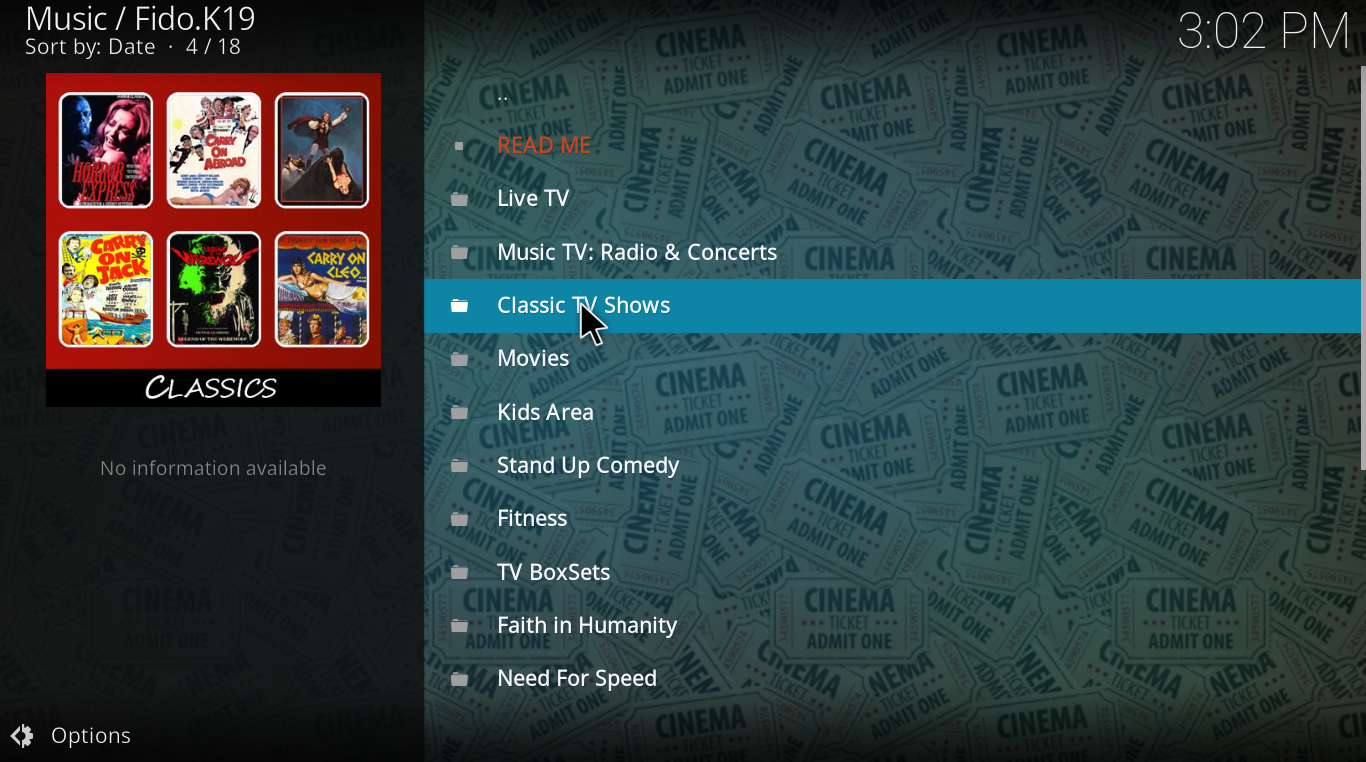Click the vertical scrollbar on right edge
Viewport: 1366px width, 762px height.
coord(1363,268)
